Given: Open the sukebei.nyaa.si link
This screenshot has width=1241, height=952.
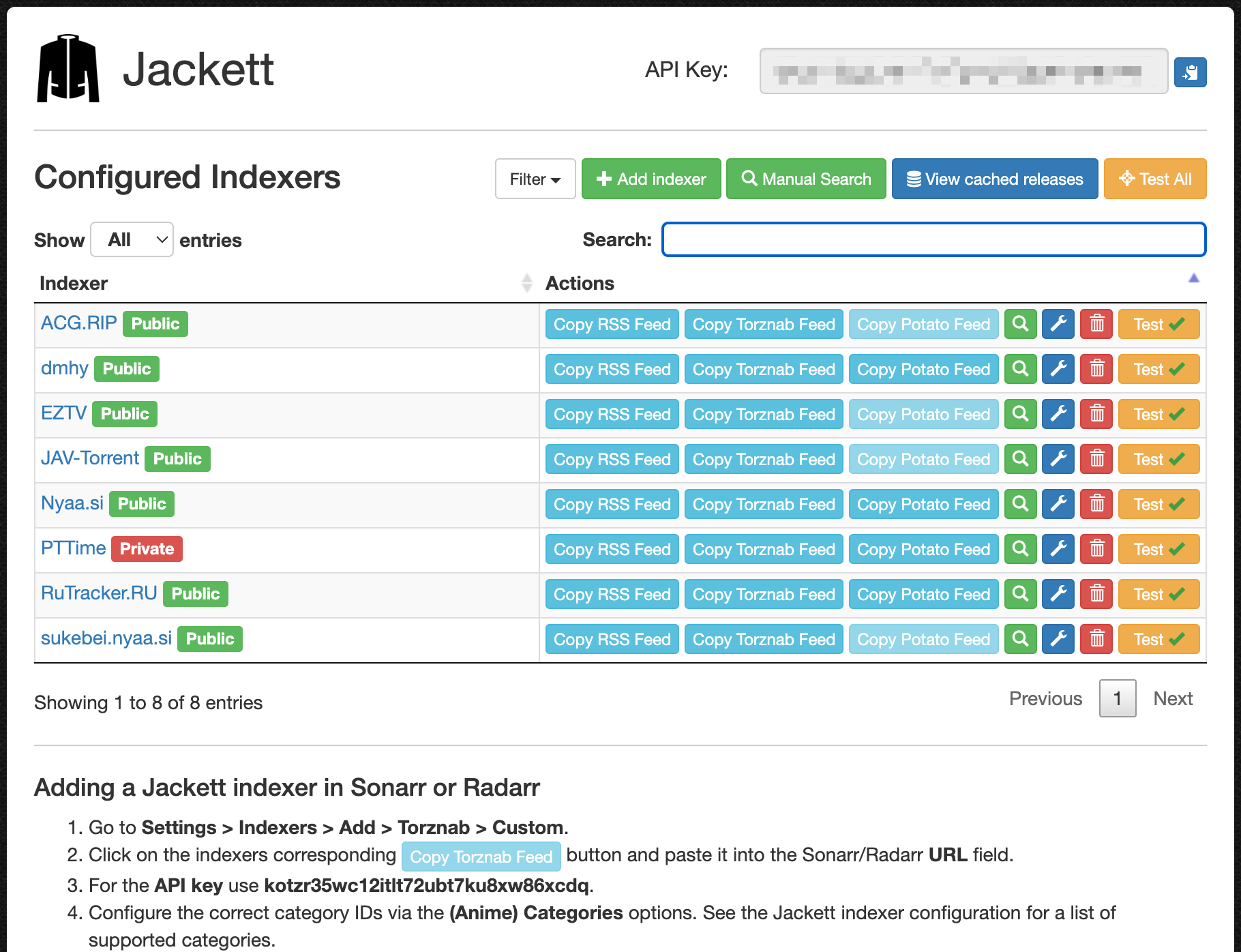Looking at the screenshot, I should click(106, 638).
